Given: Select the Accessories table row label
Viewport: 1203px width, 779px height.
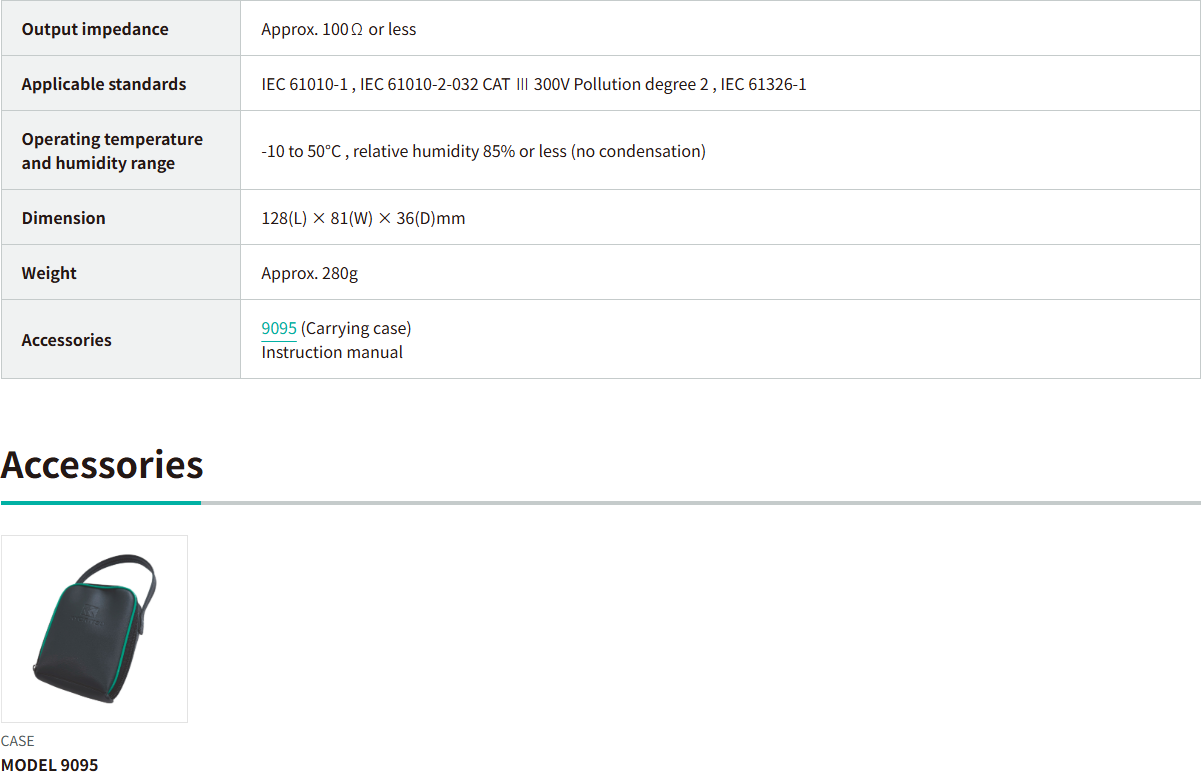Looking at the screenshot, I should (67, 340).
